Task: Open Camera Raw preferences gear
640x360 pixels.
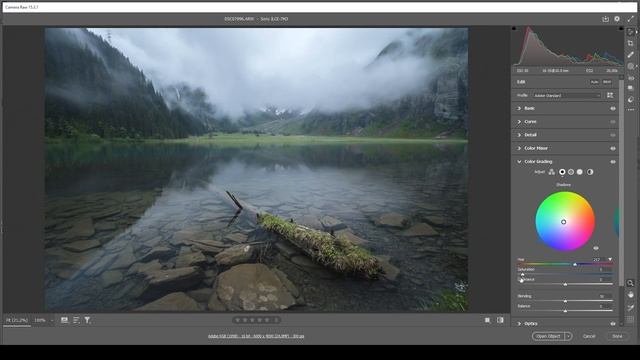Action: [617, 19]
